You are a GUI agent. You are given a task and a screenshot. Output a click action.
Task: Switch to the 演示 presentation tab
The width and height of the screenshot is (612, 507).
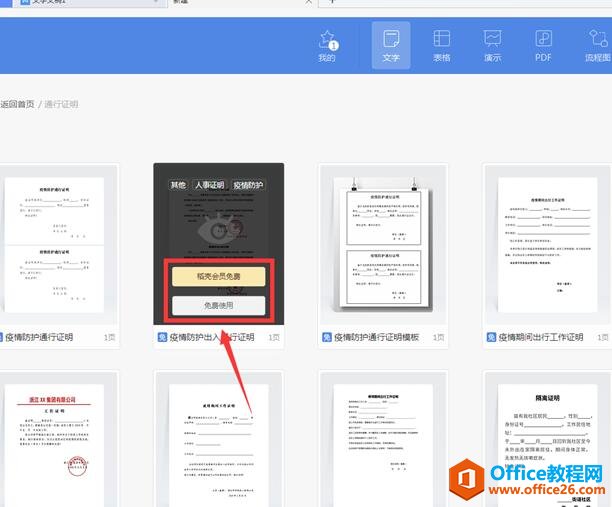tap(492, 46)
